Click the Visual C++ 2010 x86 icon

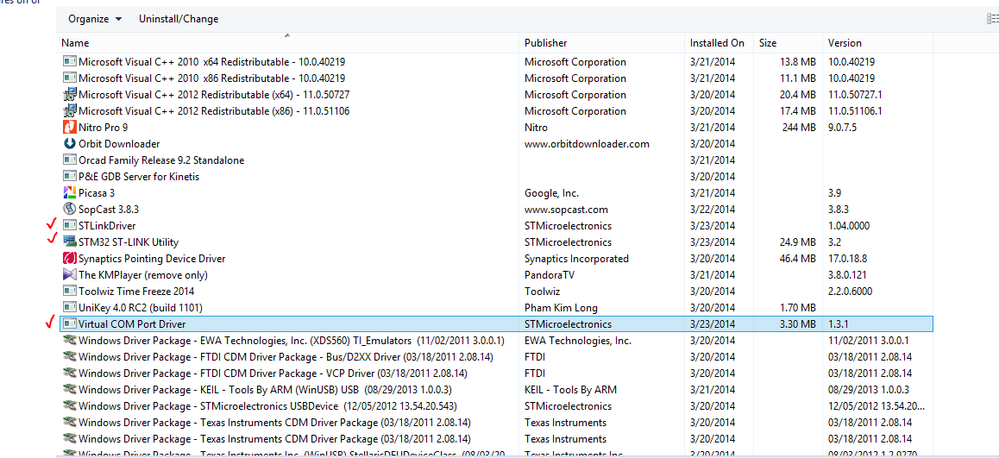click(69, 78)
